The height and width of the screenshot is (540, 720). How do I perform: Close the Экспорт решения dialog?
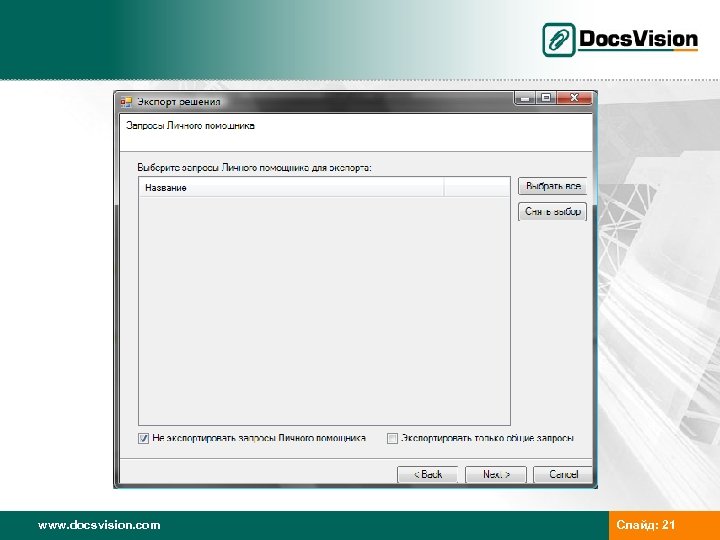[x=574, y=98]
